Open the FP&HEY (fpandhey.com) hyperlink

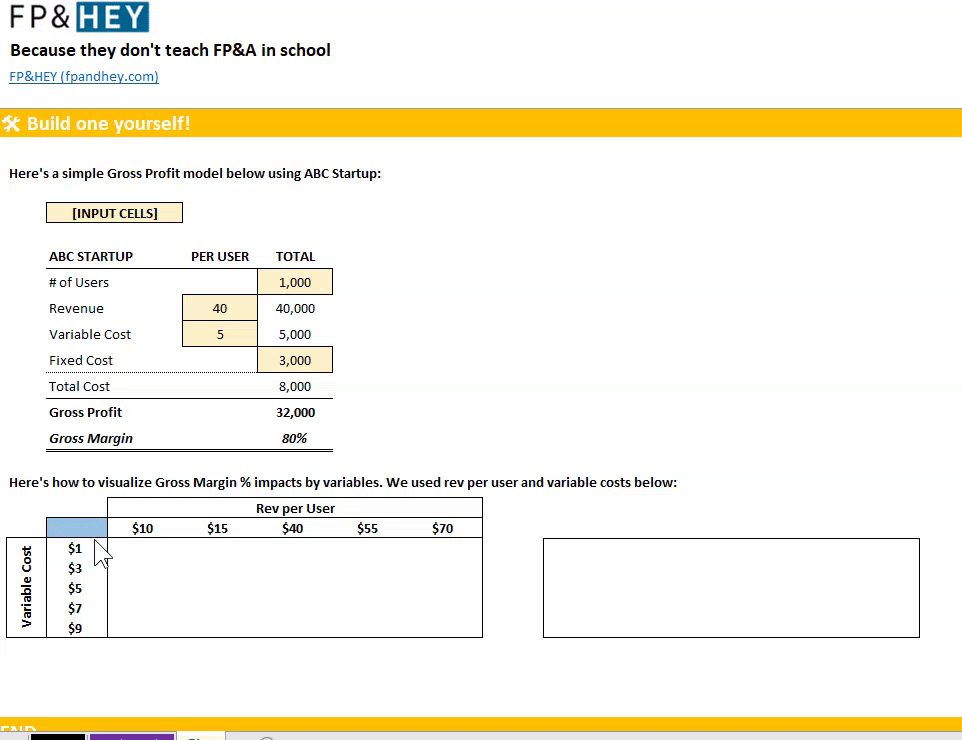(83, 76)
